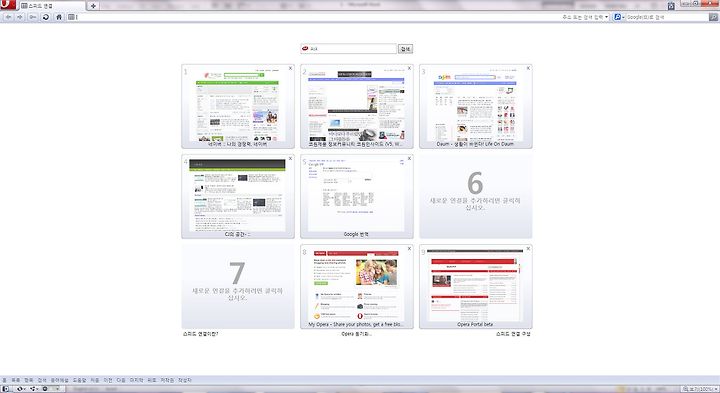Click the magnifier search button in toolbar
720x393 pixels.
pyautogui.click(x=713, y=17)
